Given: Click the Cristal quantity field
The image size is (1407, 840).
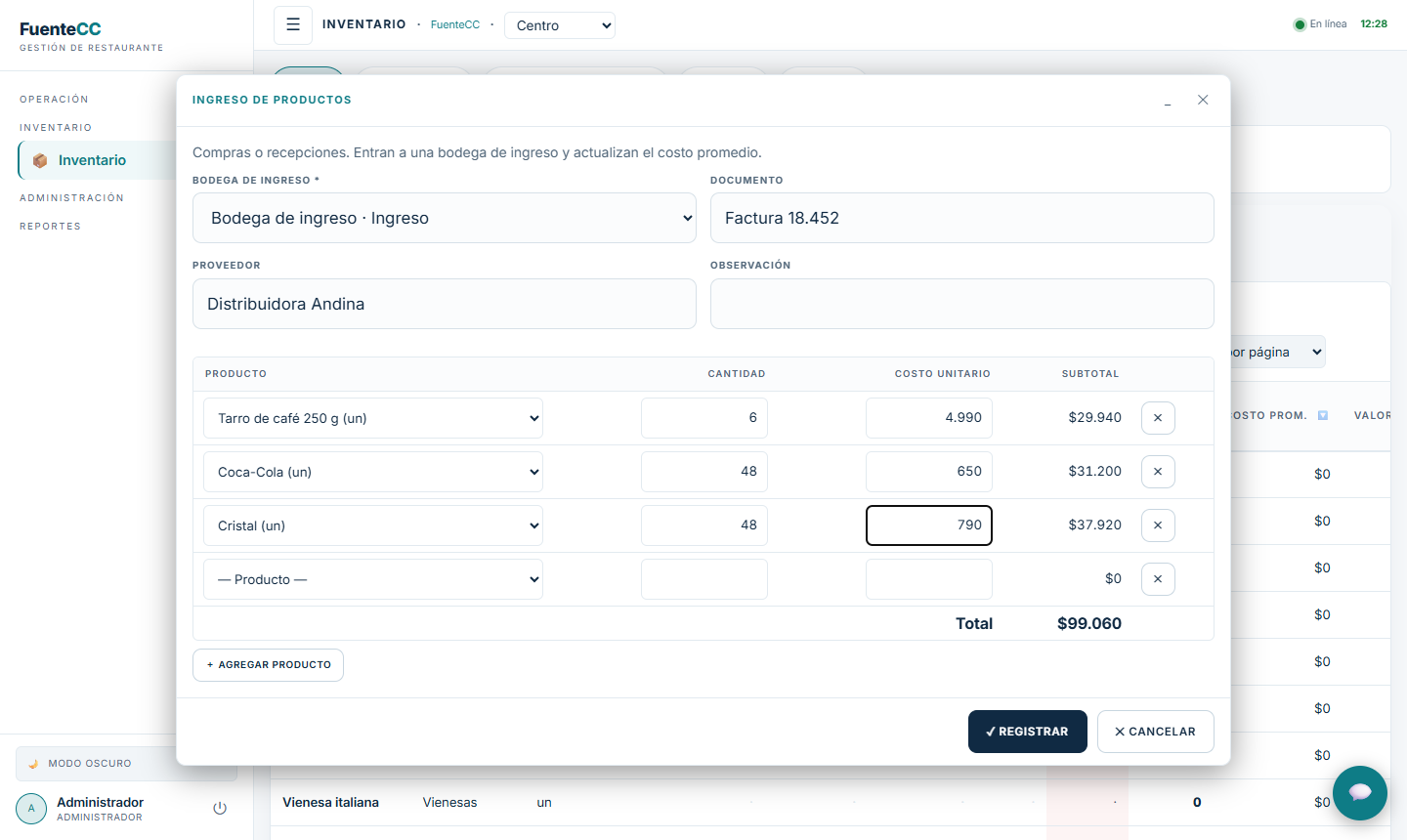Looking at the screenshot, I should (x=704, y=525).
